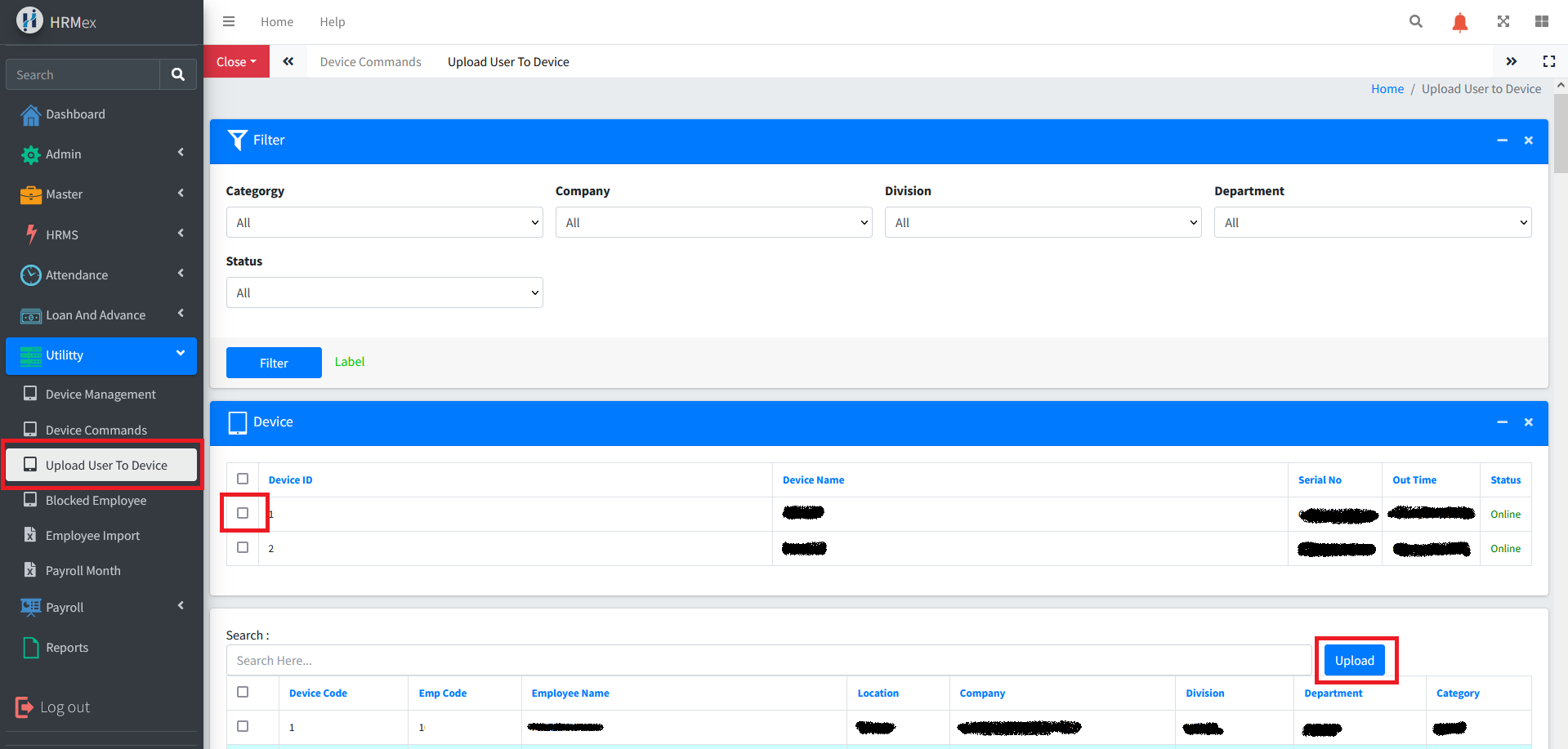Open the top bar search magnifier
The image size is (1568, 749).
click(x=1415, y=22)
